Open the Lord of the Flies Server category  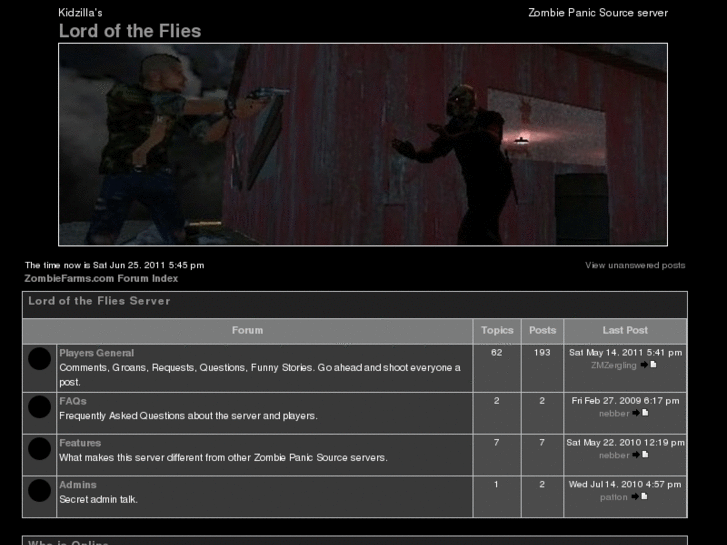(x=99, y=301)
